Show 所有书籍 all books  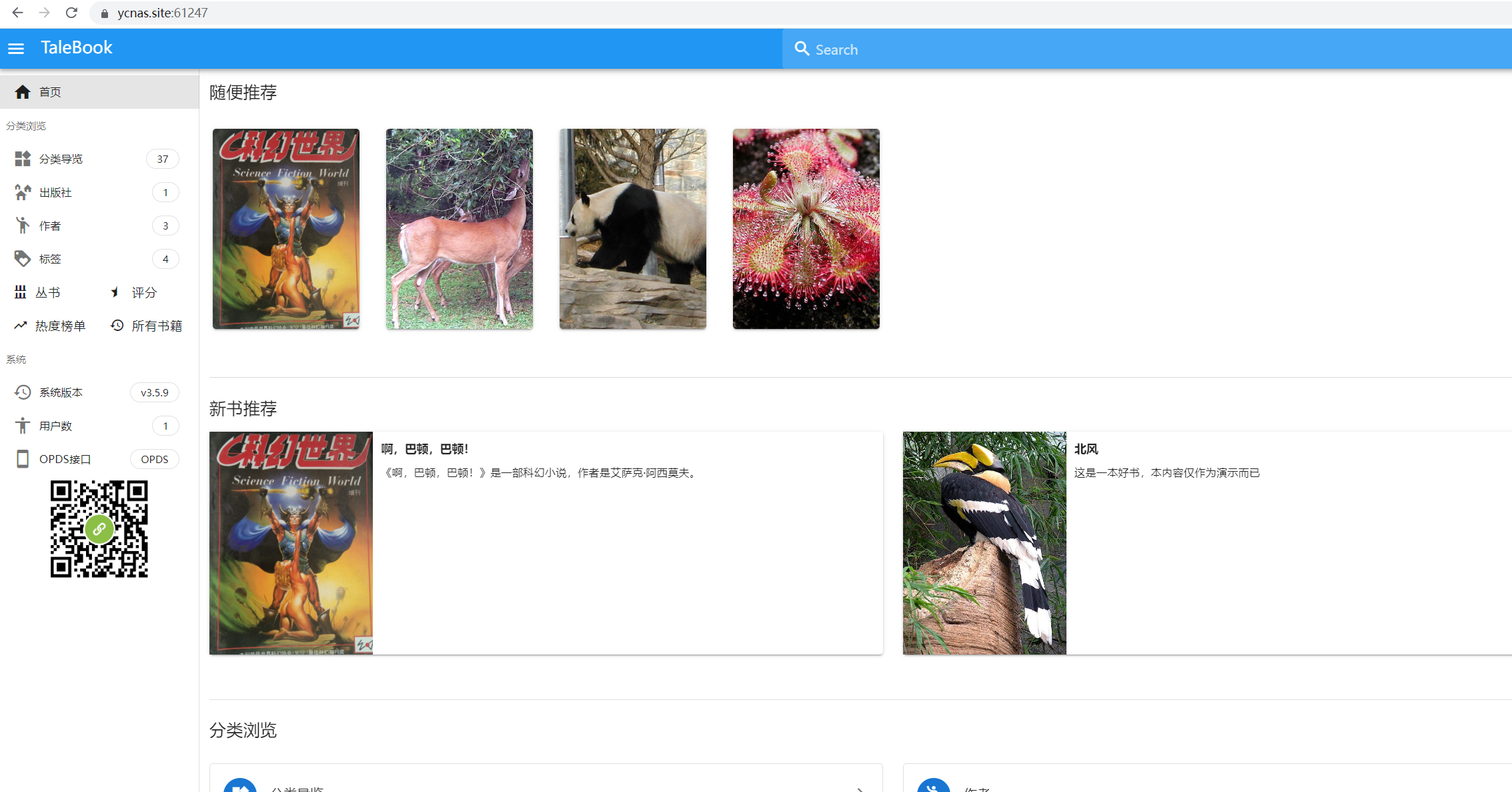click(x=156, y=326)
